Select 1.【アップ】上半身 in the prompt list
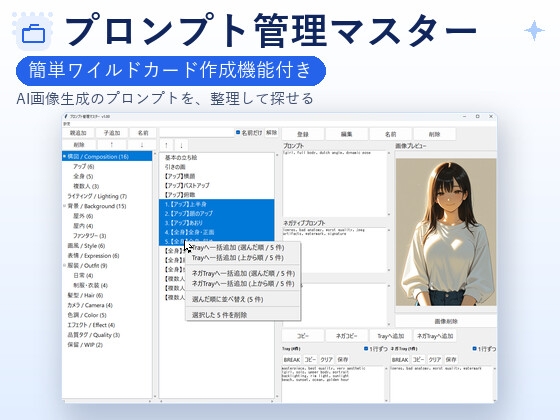 (216, 204)
